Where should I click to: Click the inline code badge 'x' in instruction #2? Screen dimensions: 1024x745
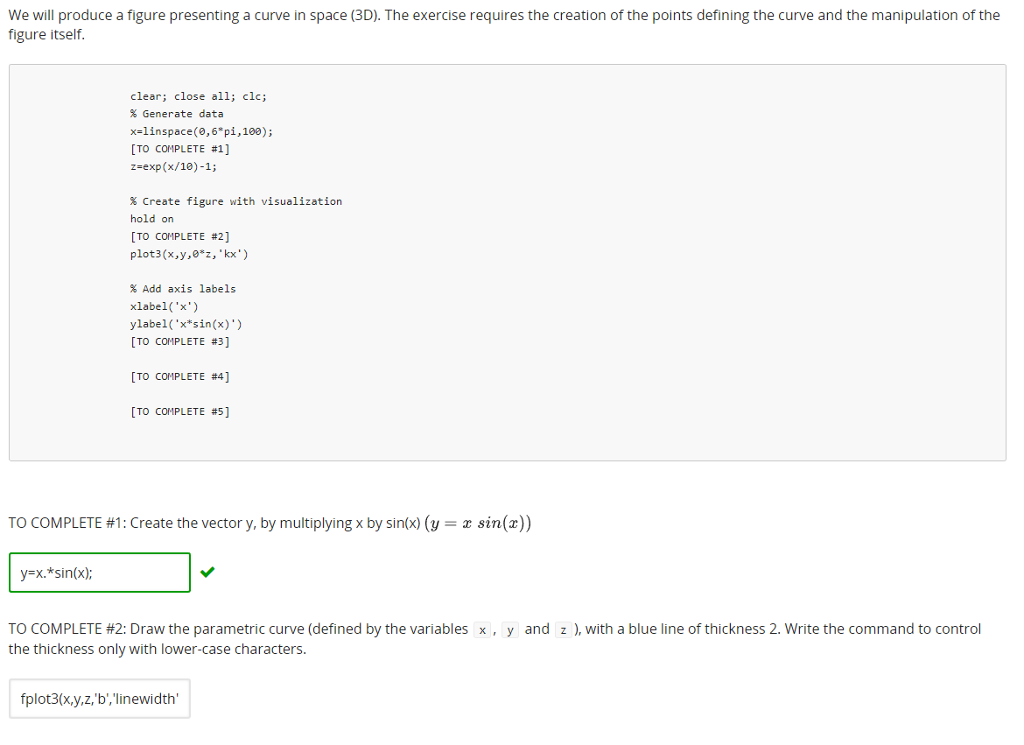click(x=482, y=630)
